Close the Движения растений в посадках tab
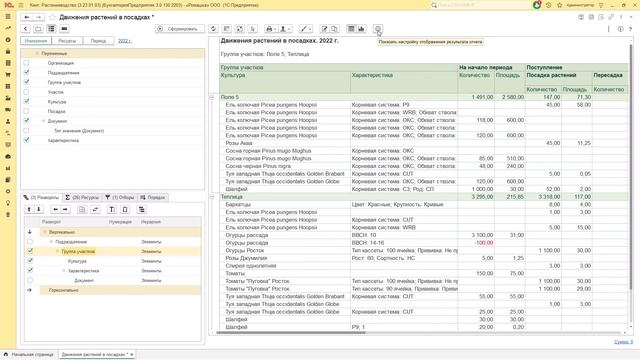 tap(132, 354)
